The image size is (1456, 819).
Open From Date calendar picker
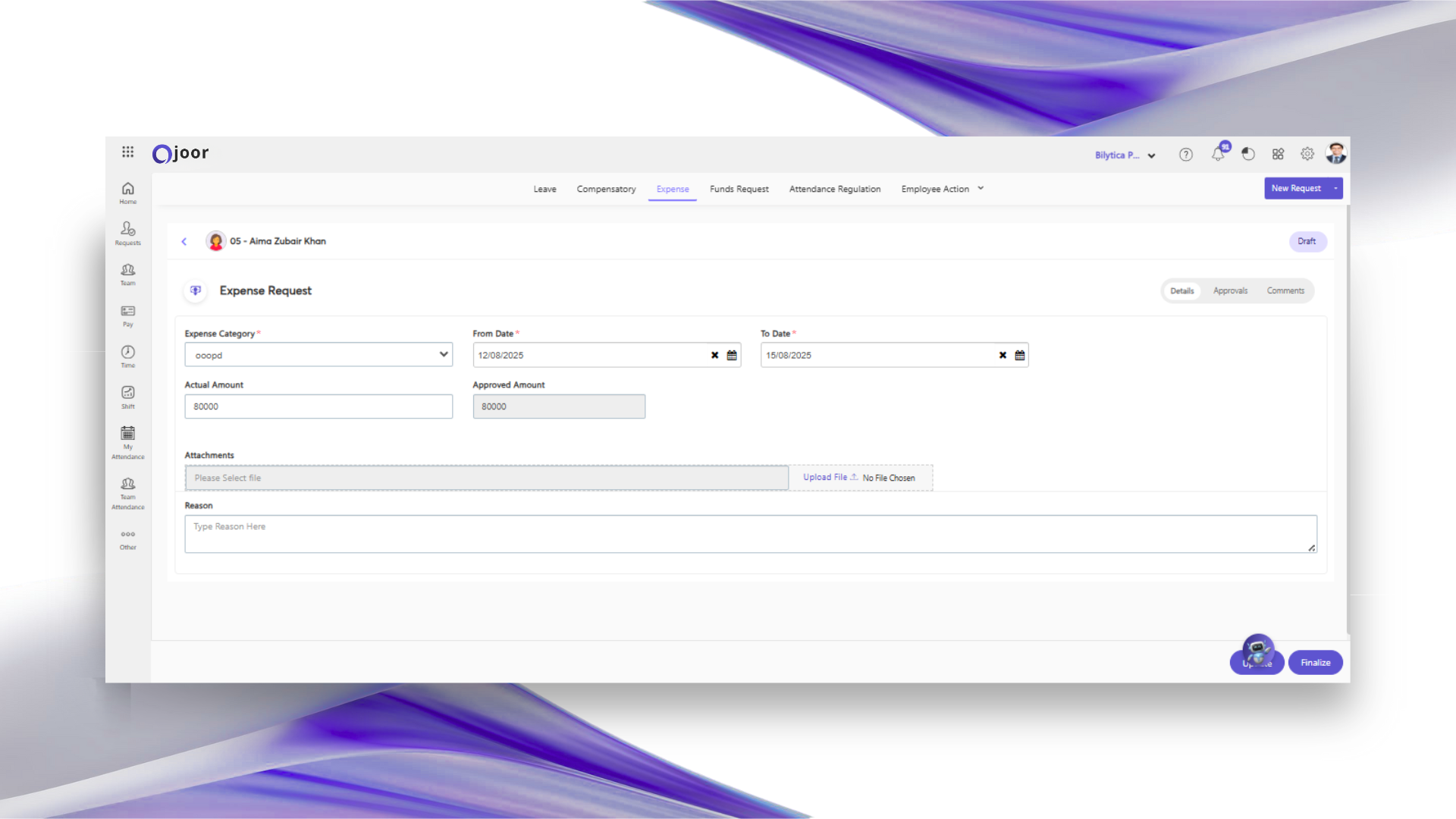coord(732,356)
